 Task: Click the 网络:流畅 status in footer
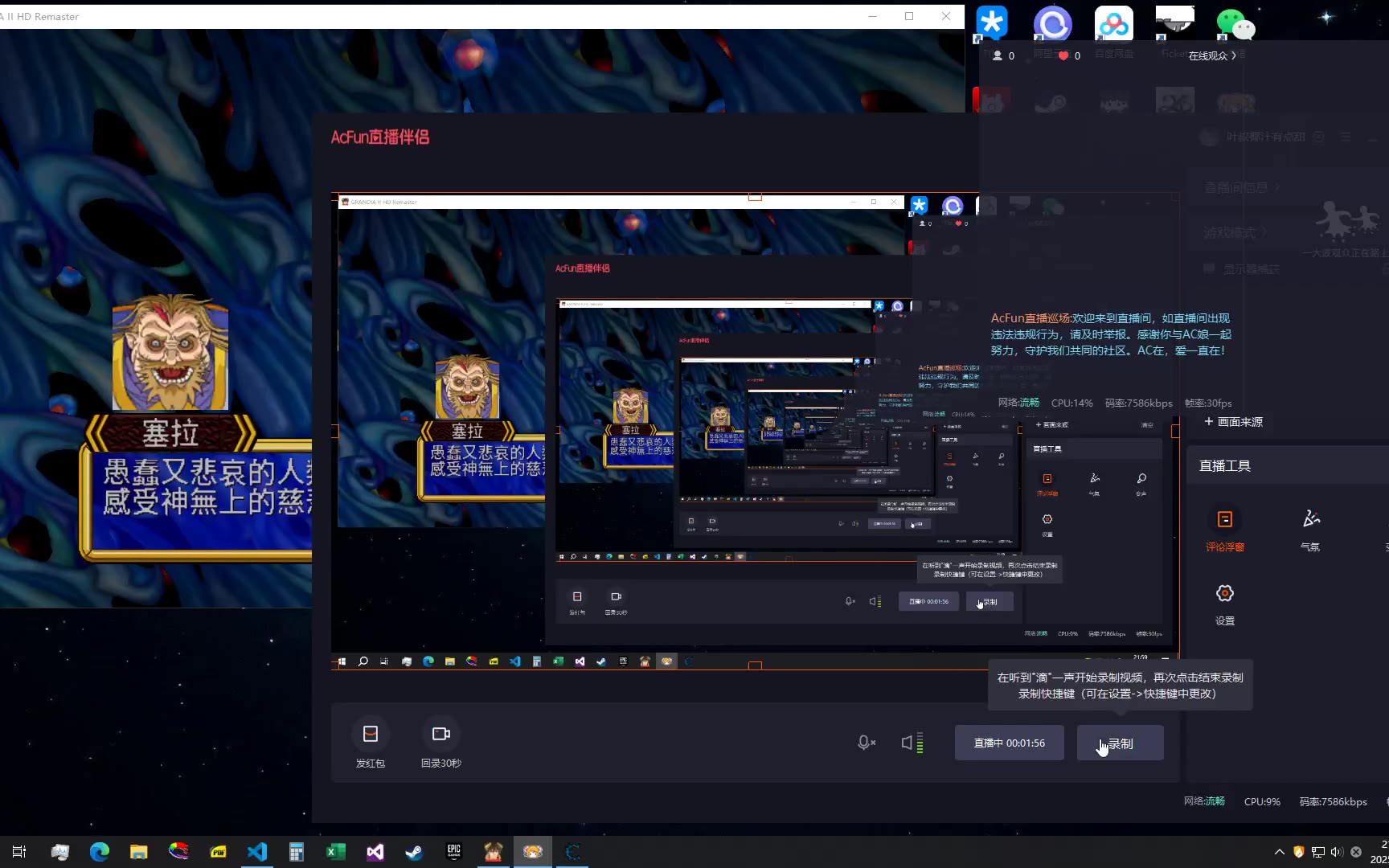pyautogui.click(x=1204, y=801)
